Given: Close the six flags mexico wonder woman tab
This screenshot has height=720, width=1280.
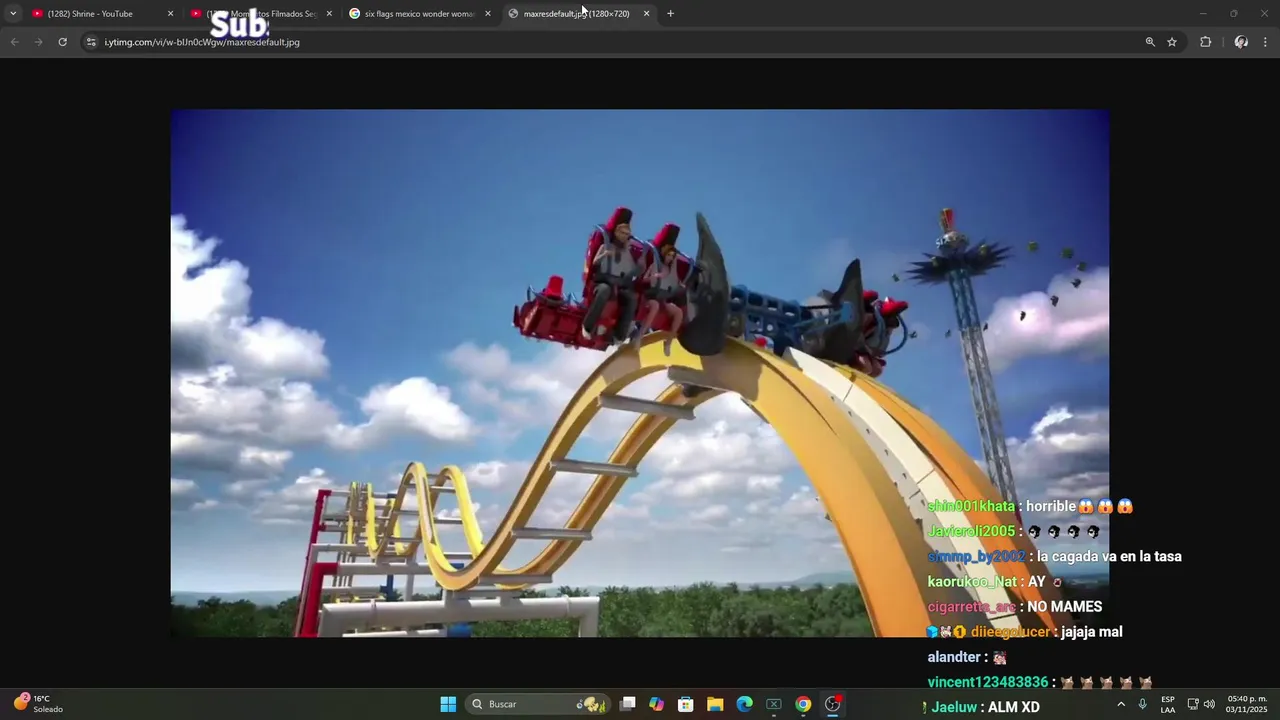Looking at the screenshot, I should pyautogui.click(x=488, y=14).
